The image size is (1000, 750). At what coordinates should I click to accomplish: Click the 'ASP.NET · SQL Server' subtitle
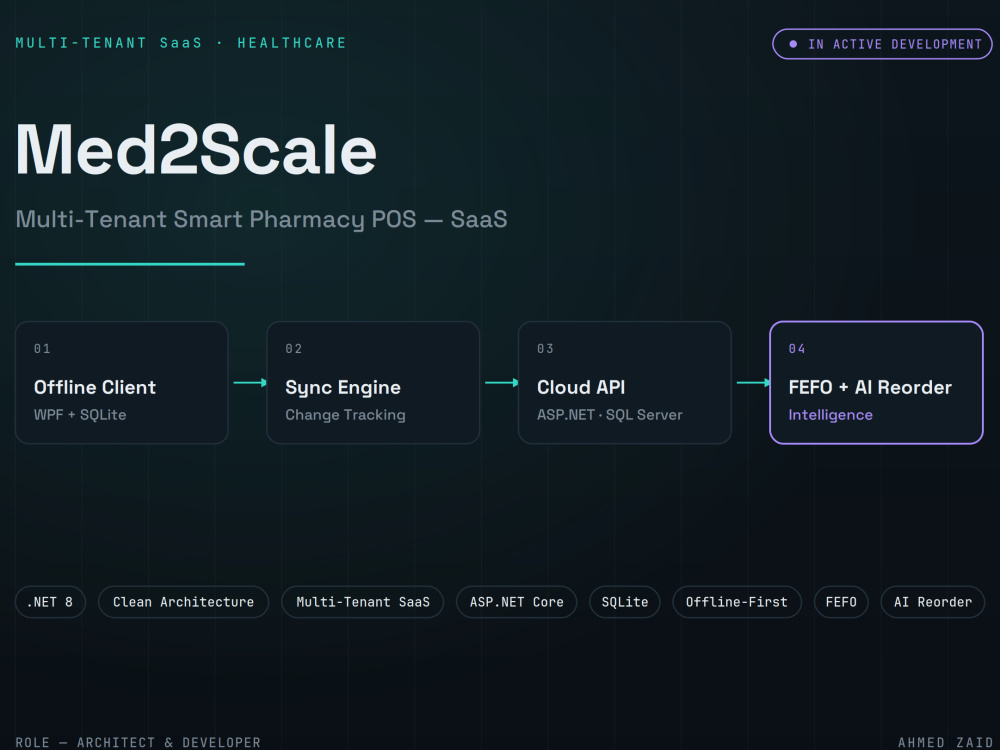[x=610, y=415]
